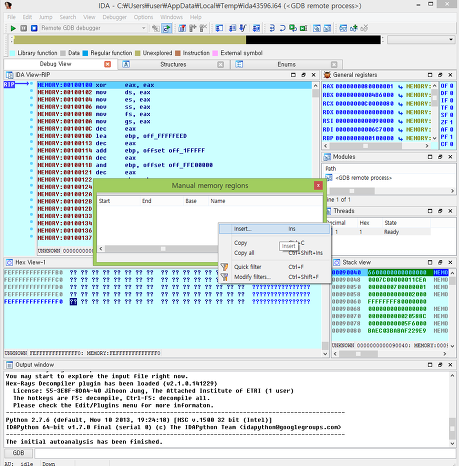This screenshot has width=459, height=466.
Task: Pause the debugged process
Action: click(23, 28)
